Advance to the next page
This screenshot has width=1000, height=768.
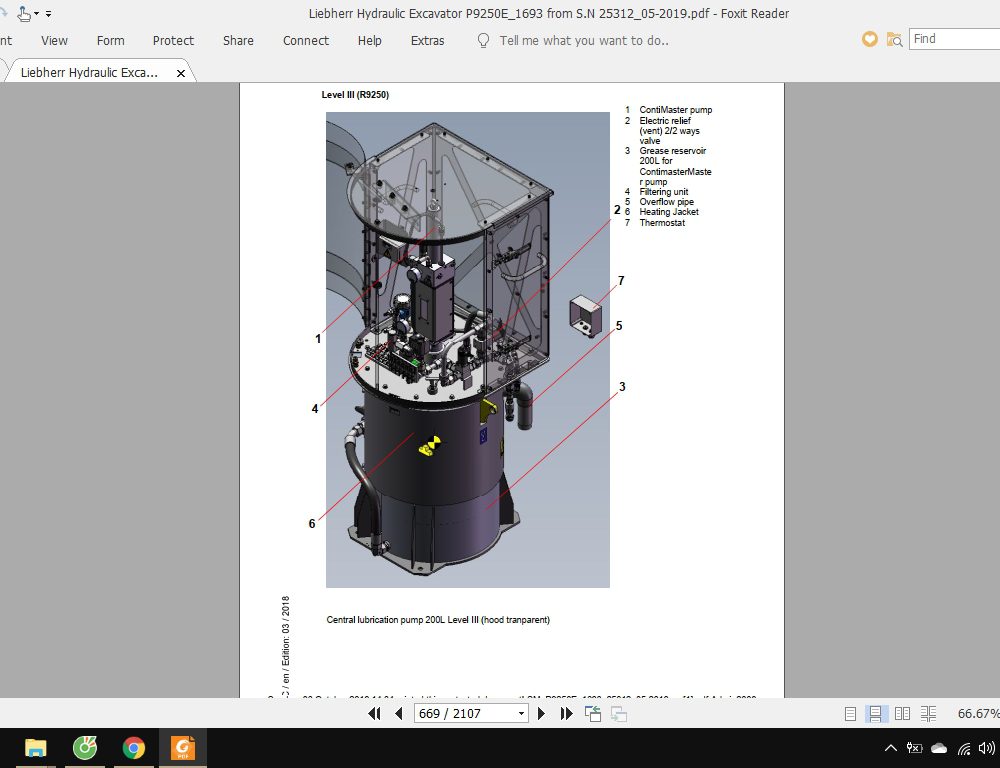point(542,713)
